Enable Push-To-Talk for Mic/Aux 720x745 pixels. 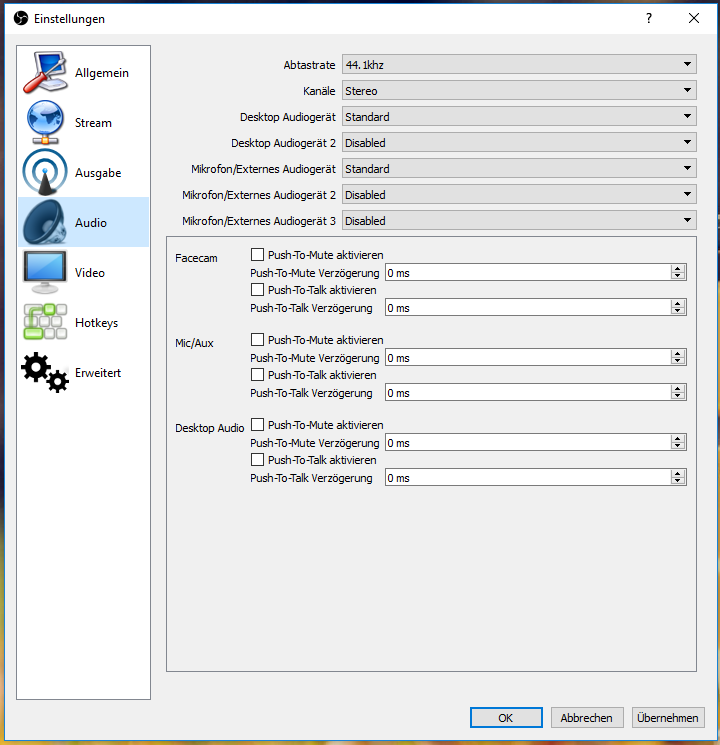click(x=258, y=375)
